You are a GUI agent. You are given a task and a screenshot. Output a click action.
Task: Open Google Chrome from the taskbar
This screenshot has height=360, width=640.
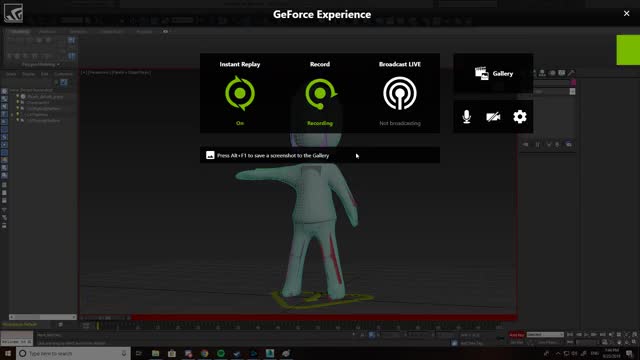point(204,353)
